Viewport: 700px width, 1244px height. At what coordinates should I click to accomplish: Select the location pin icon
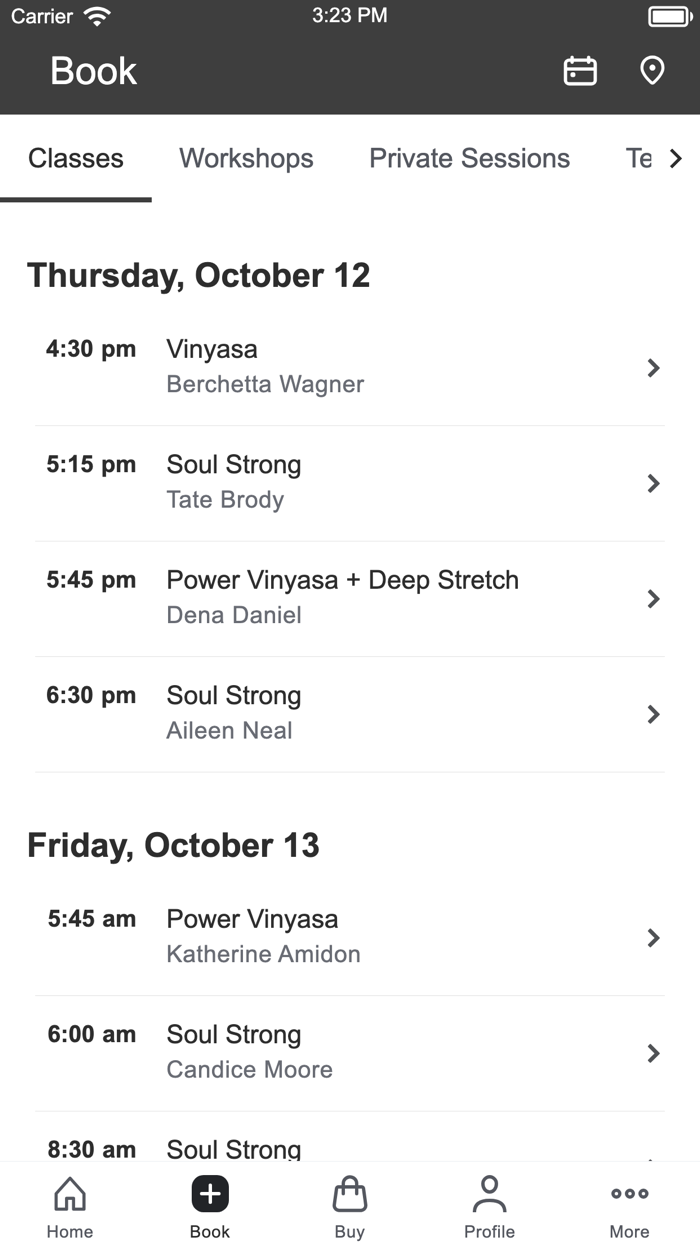pyautogui.click(x=651, y=70)
